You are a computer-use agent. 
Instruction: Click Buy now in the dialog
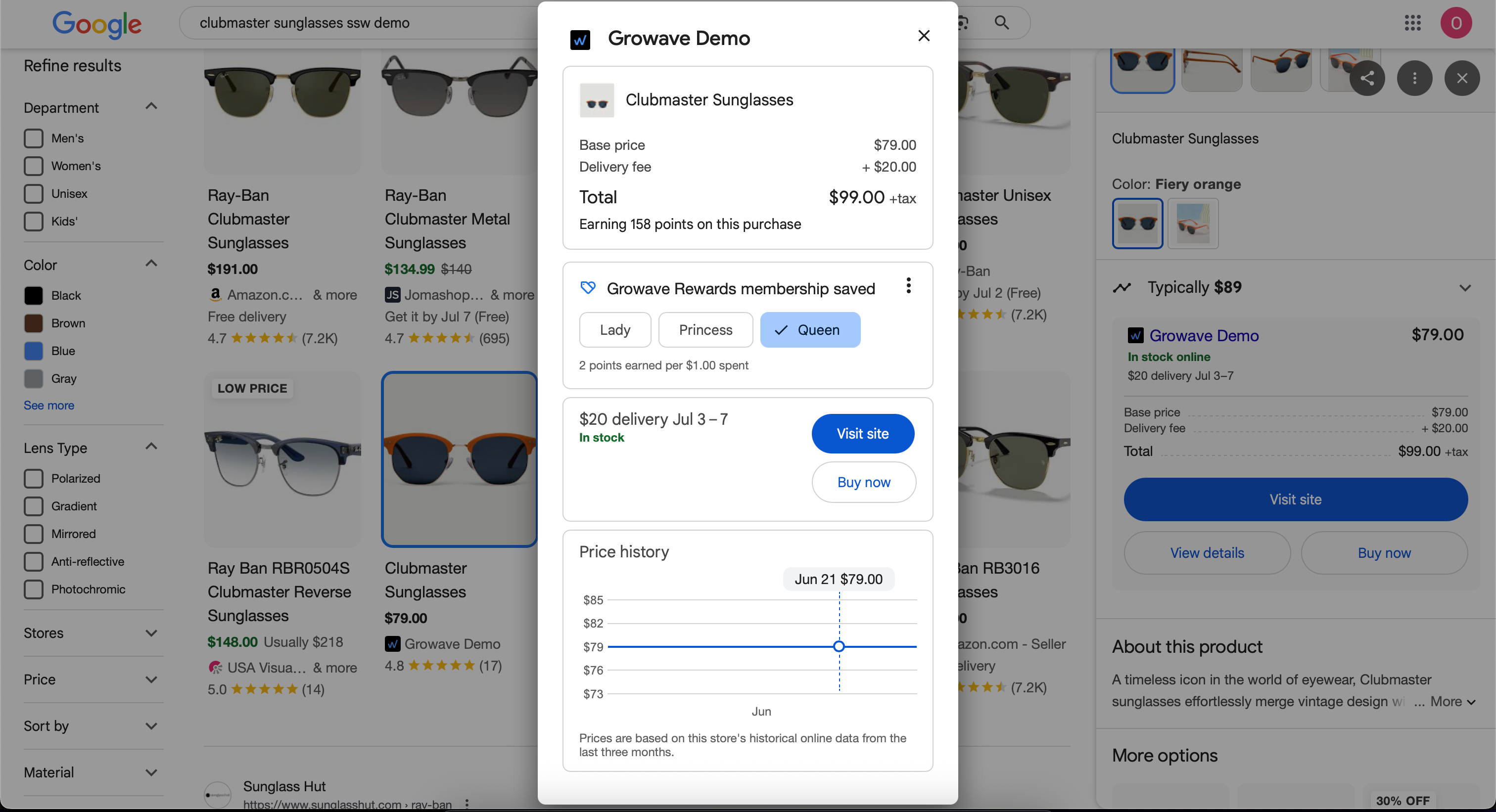click(864, 482)
